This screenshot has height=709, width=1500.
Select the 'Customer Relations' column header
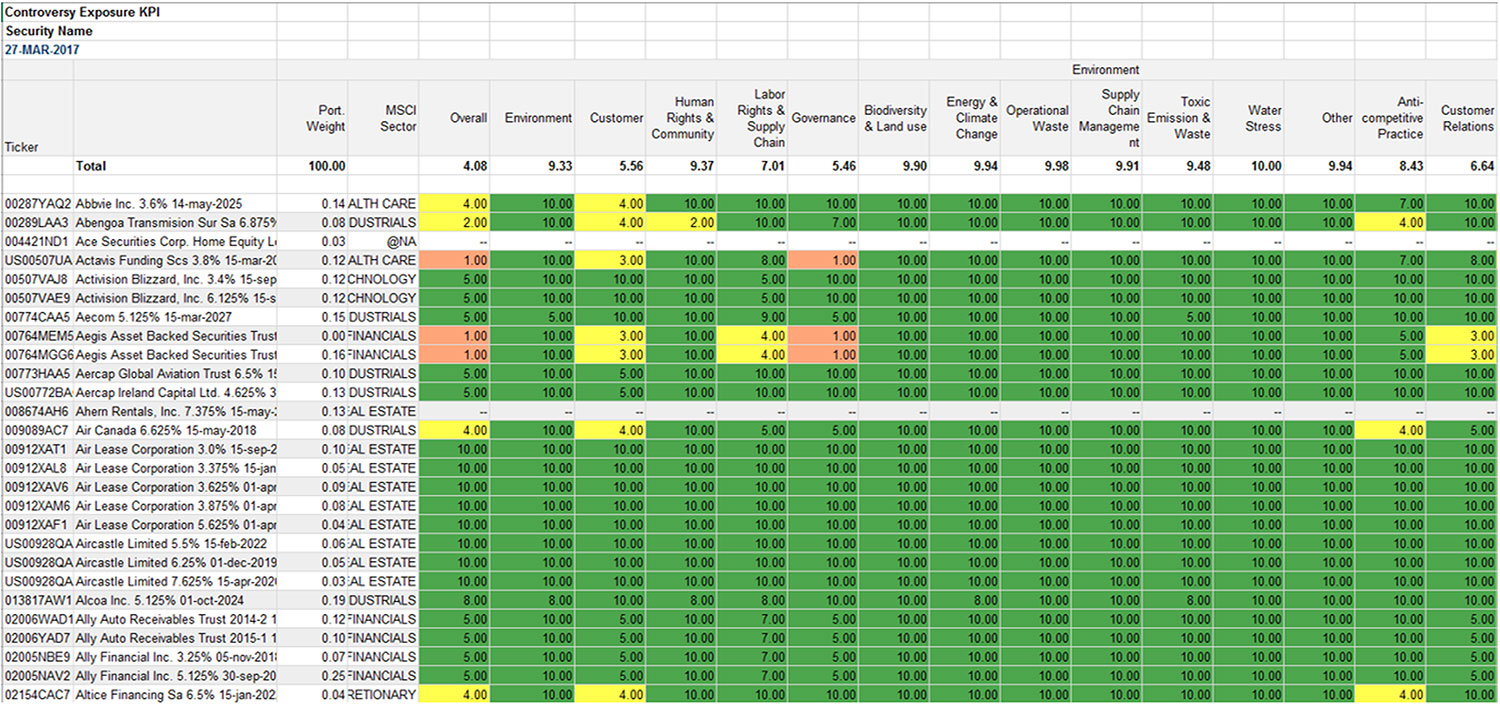(x=1467, y=118)
